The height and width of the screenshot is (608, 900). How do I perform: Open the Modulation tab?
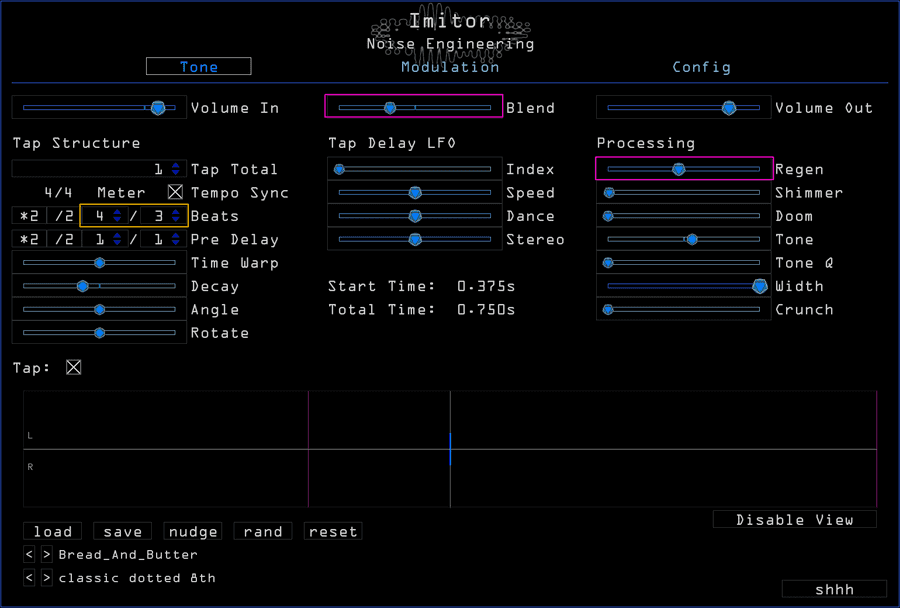tap(450, 67)
